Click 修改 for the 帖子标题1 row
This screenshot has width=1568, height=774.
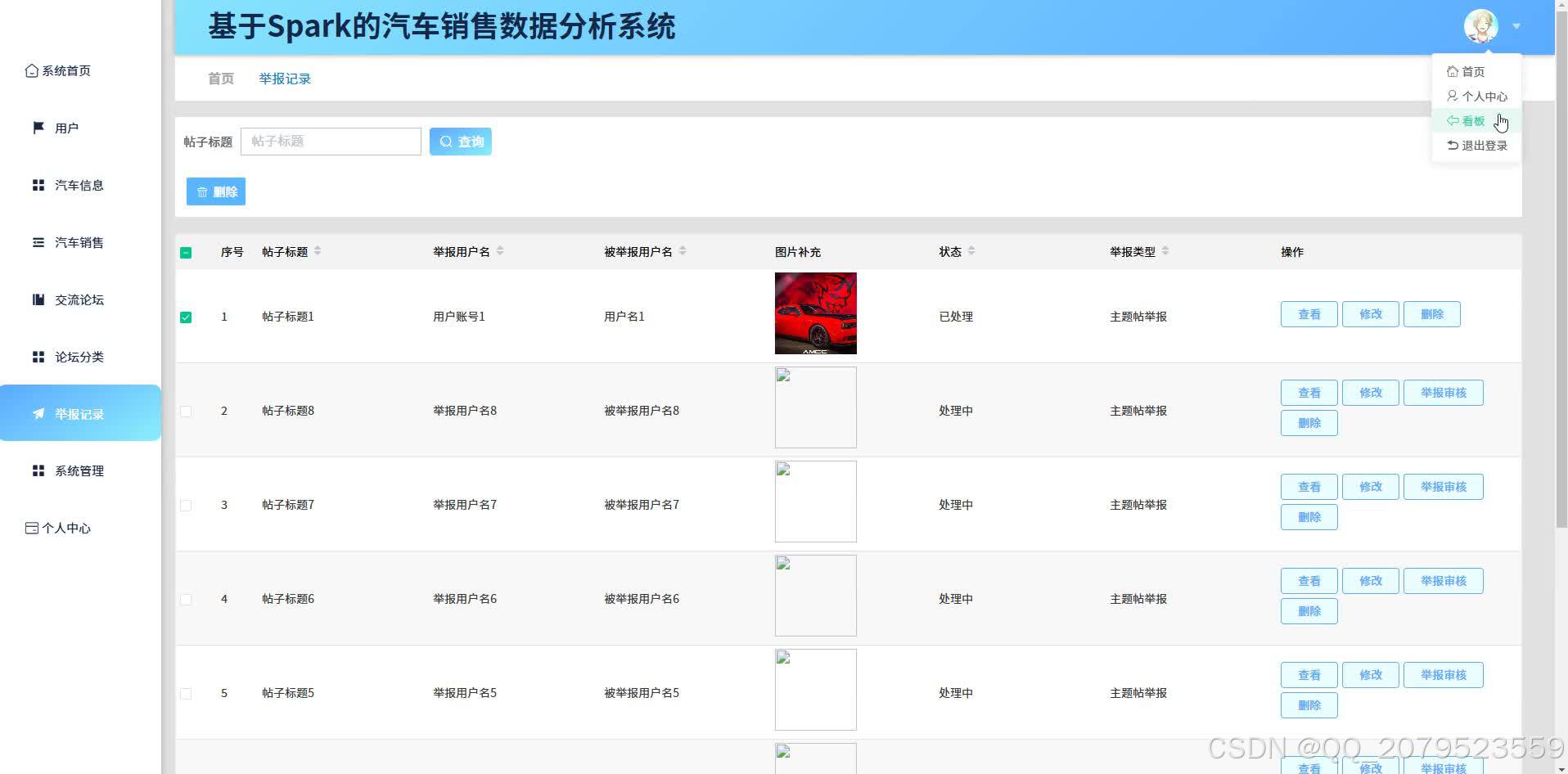1371,314
